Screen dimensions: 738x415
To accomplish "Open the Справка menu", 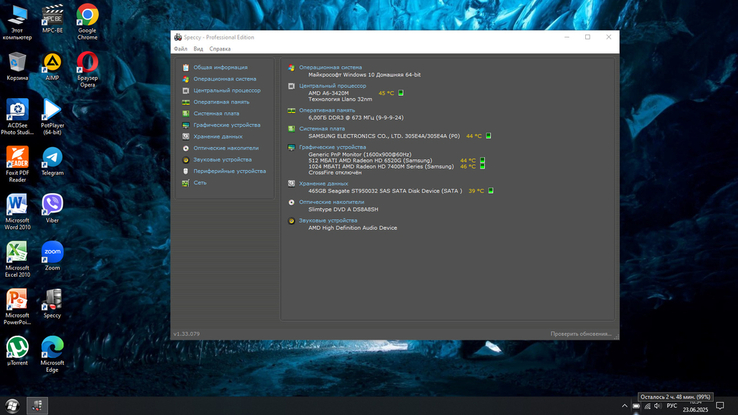I will [220, 49].
